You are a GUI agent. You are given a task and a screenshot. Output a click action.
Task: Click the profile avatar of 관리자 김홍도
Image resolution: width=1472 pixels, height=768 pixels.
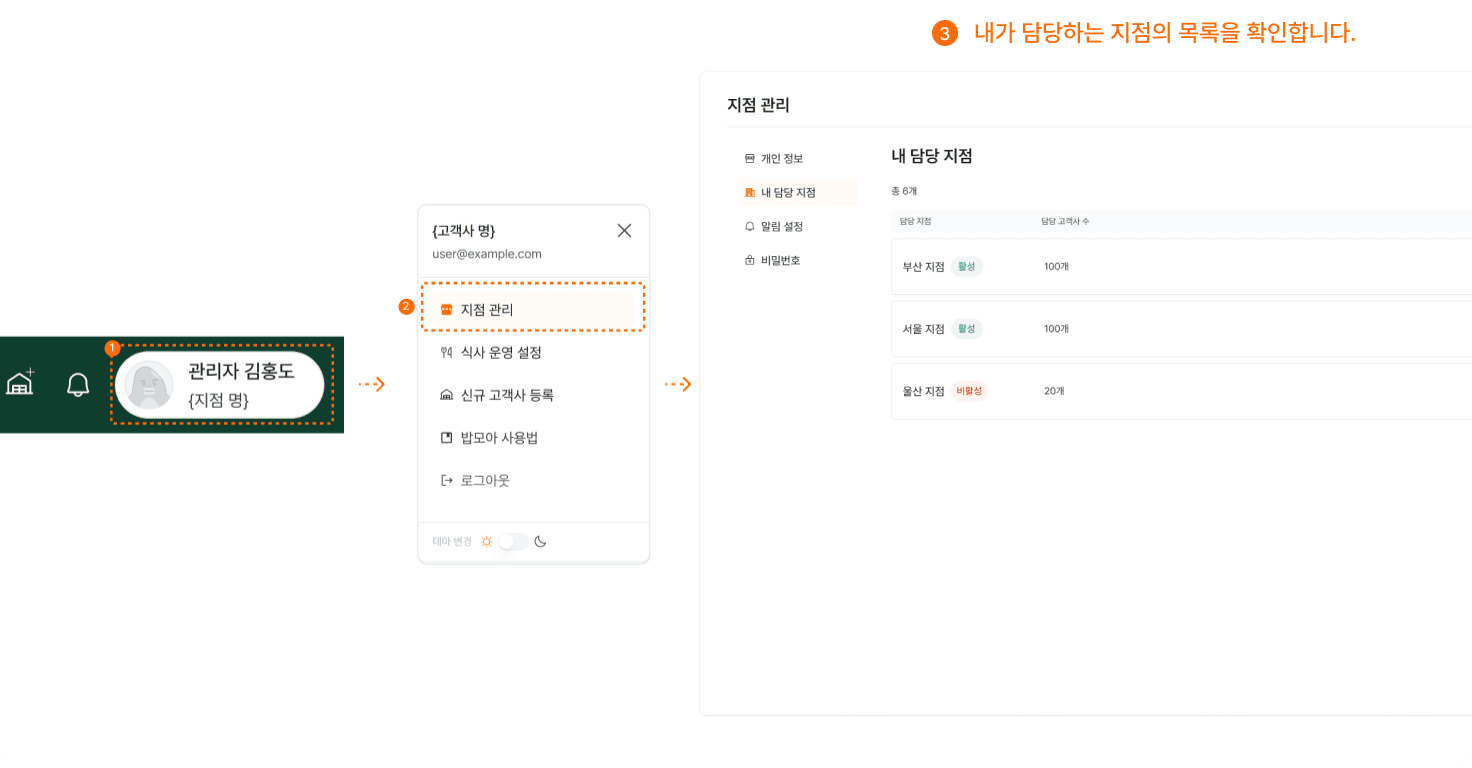(x=149, y=386)
